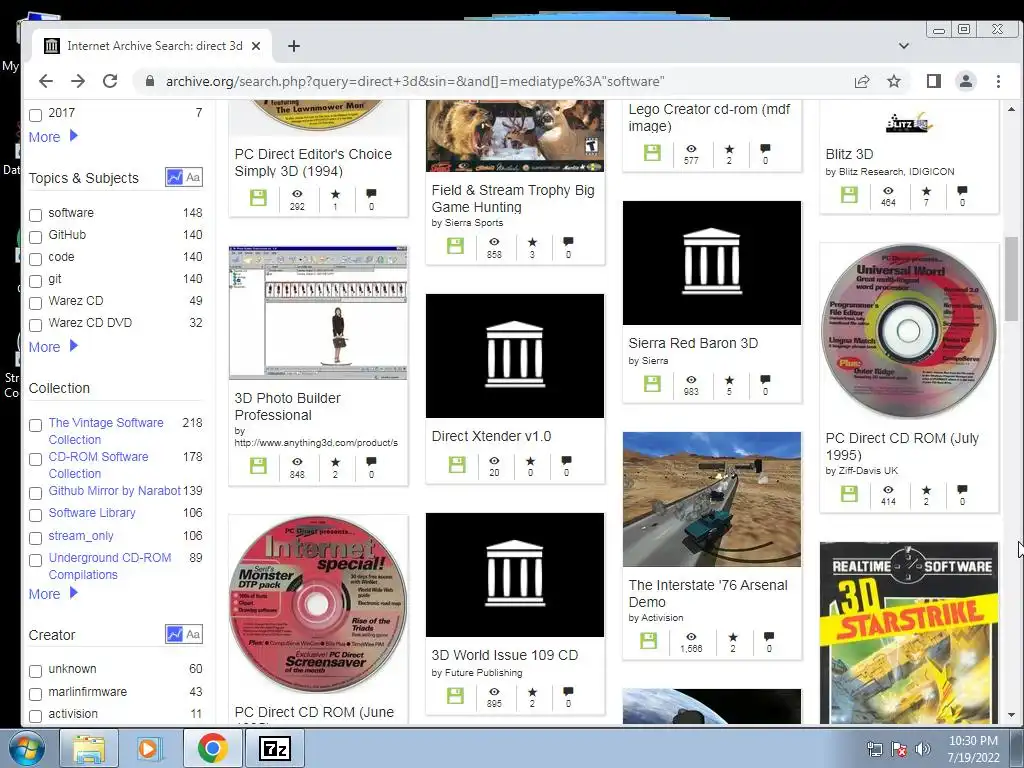Click the views eye icon on 3D World Issue 109 CD
This screenshot has width=1024, height=768.
[494, 692]
